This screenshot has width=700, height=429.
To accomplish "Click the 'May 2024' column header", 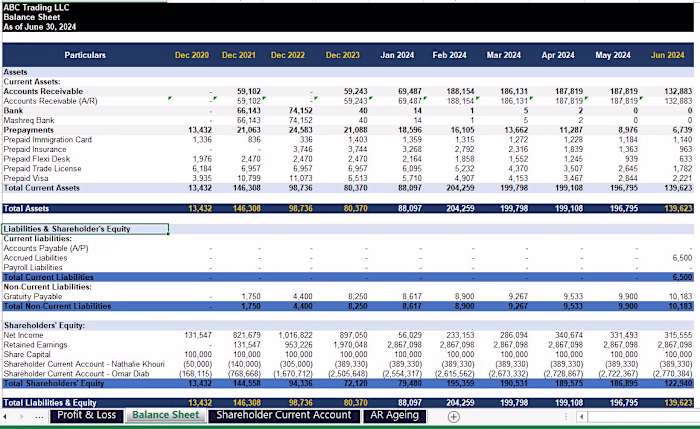I will click(612, 55).
